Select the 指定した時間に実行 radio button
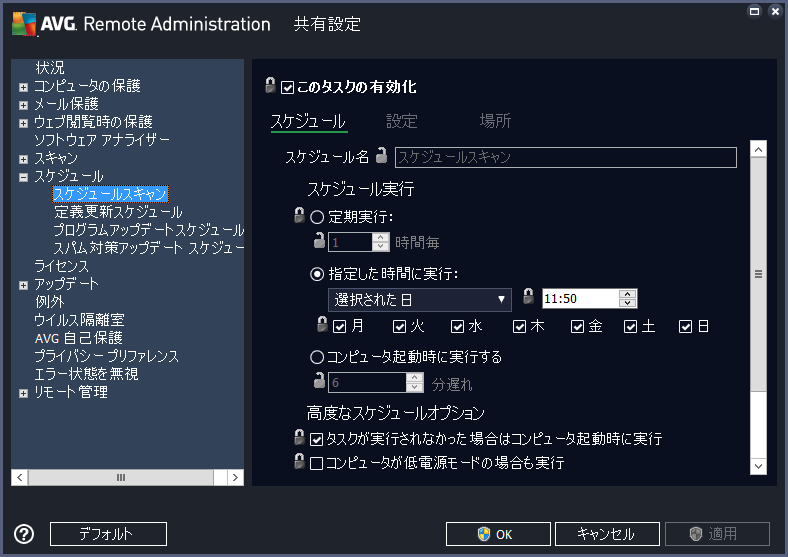The height and width of the screenshot is (557, 788). 317,274
